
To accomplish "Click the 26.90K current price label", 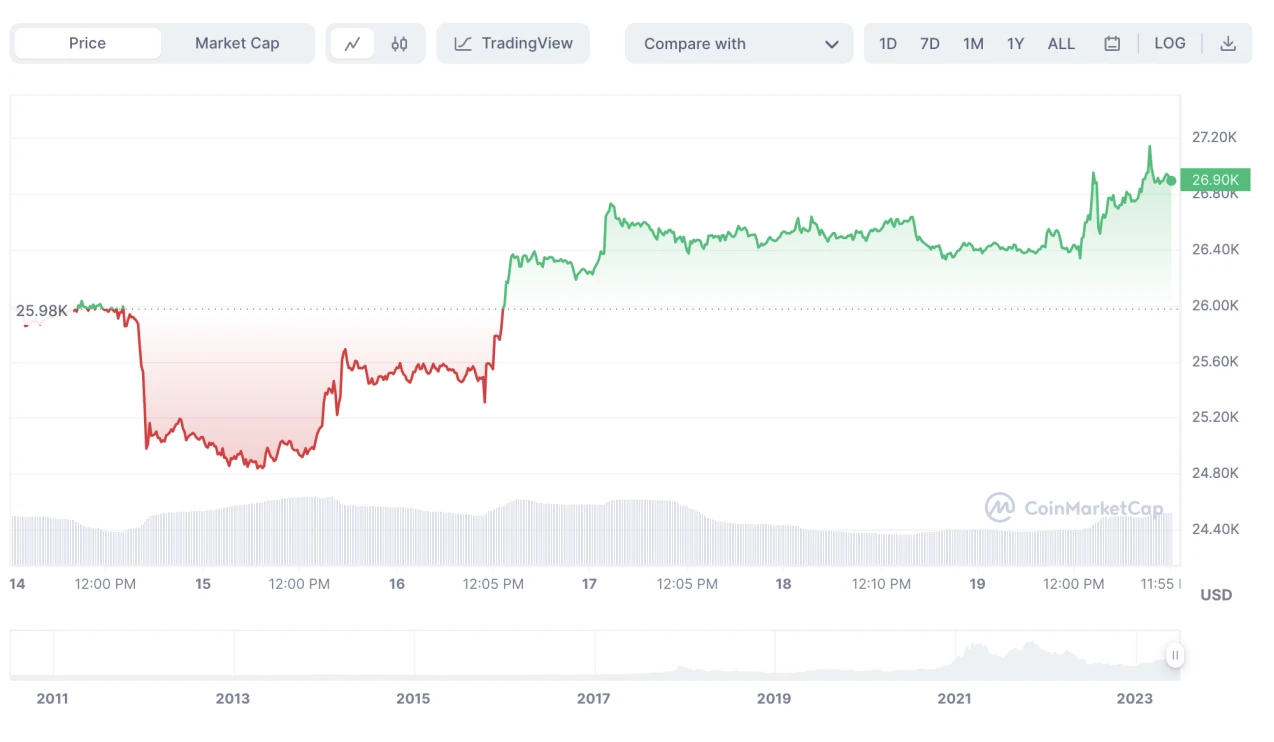I will pos(1215,180).
